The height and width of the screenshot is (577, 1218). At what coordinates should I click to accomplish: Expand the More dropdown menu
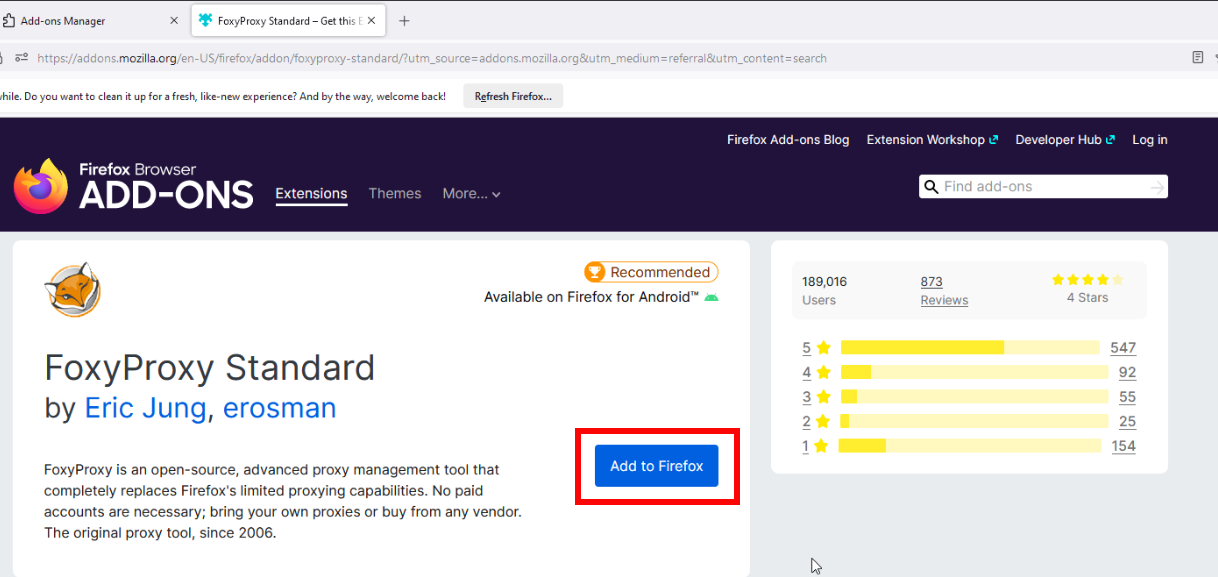click(x=472, y=194)
